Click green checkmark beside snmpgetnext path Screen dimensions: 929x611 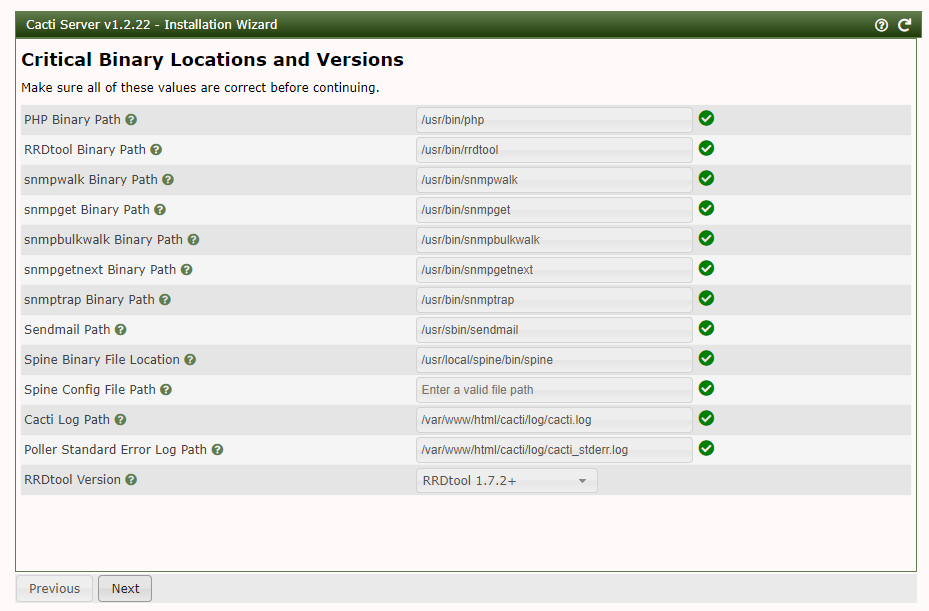[706, 268]
